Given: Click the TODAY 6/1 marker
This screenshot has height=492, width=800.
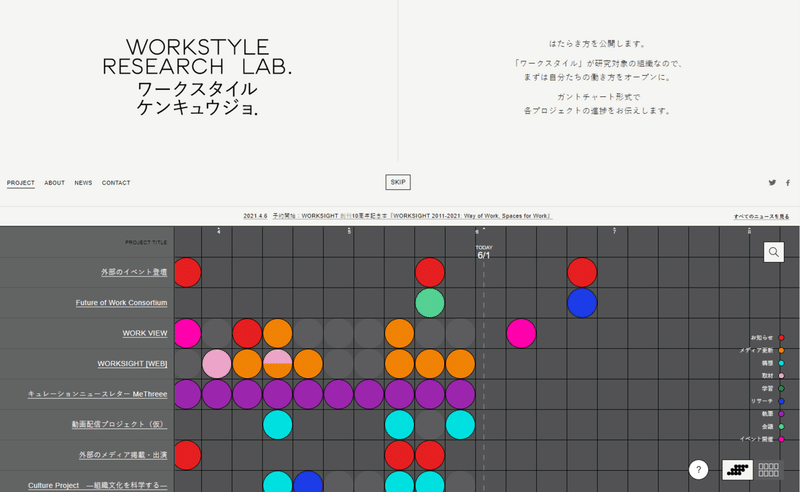Looking at the screenshot, I should pos(484,252).
